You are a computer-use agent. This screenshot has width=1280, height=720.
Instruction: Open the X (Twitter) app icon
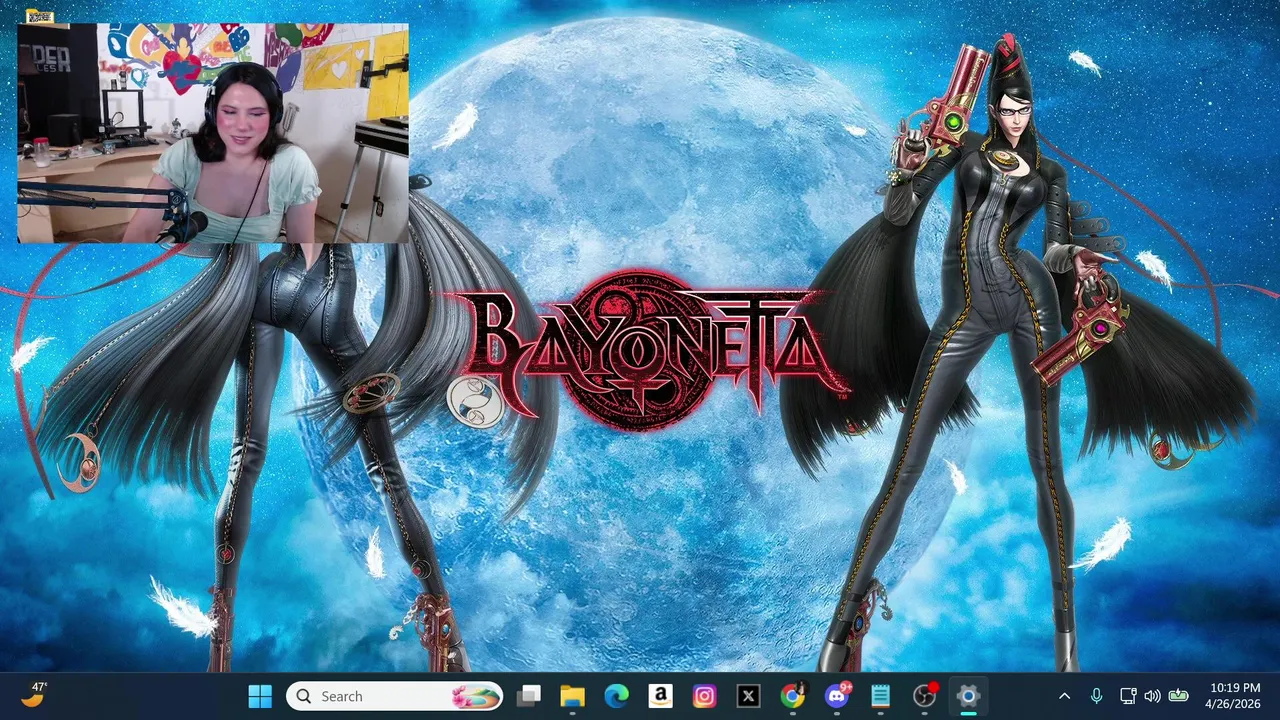(748, 696)
